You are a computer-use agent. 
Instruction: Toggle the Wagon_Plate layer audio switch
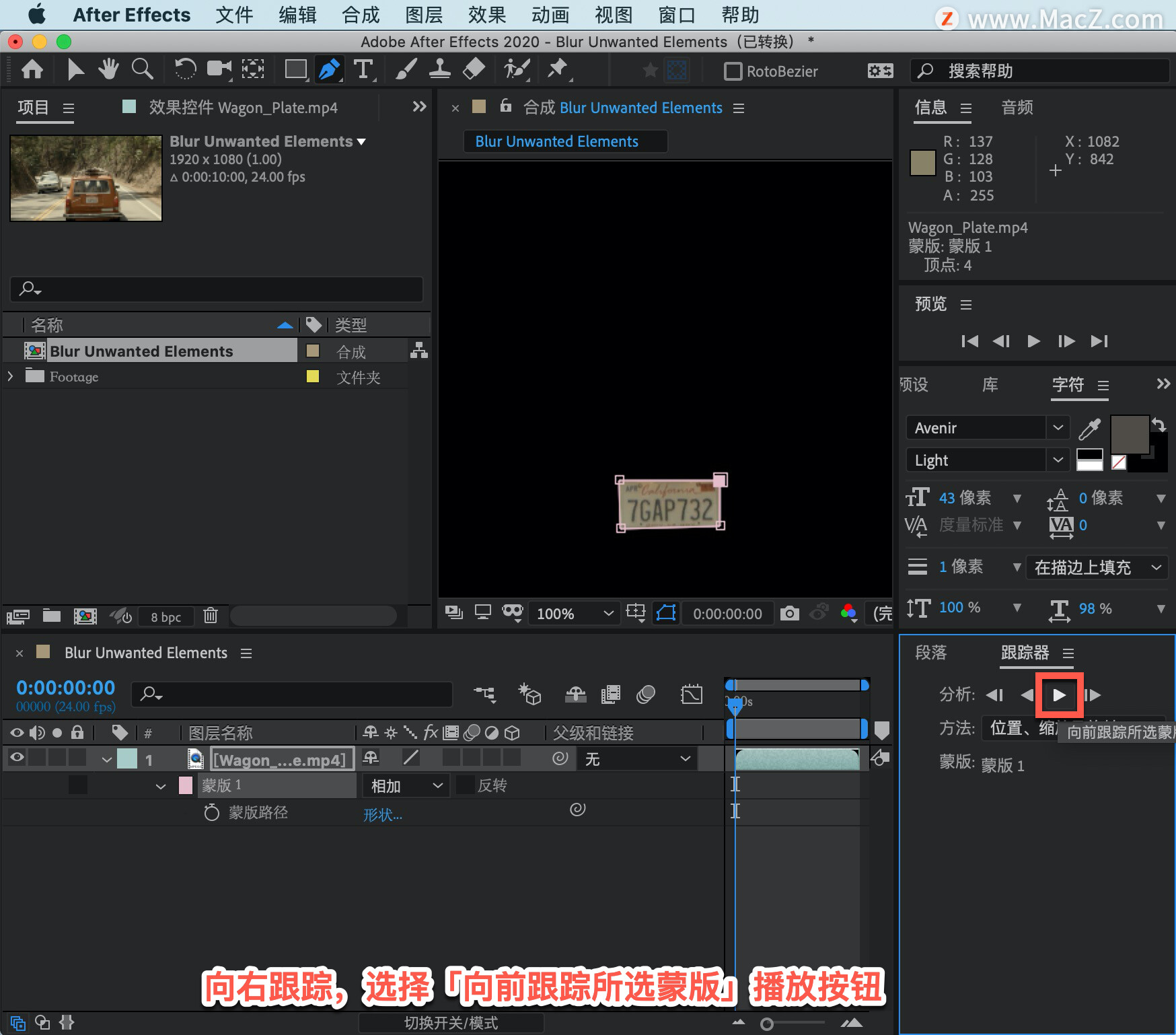tap(37, 758)
